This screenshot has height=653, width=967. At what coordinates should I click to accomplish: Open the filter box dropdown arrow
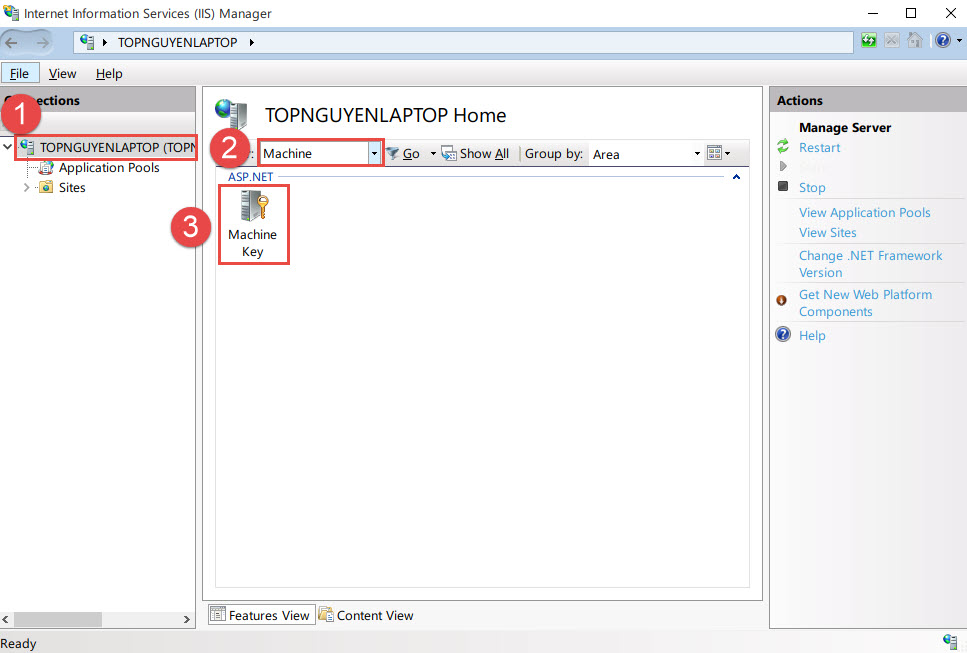pyautogui.click(x=374, y=154)
